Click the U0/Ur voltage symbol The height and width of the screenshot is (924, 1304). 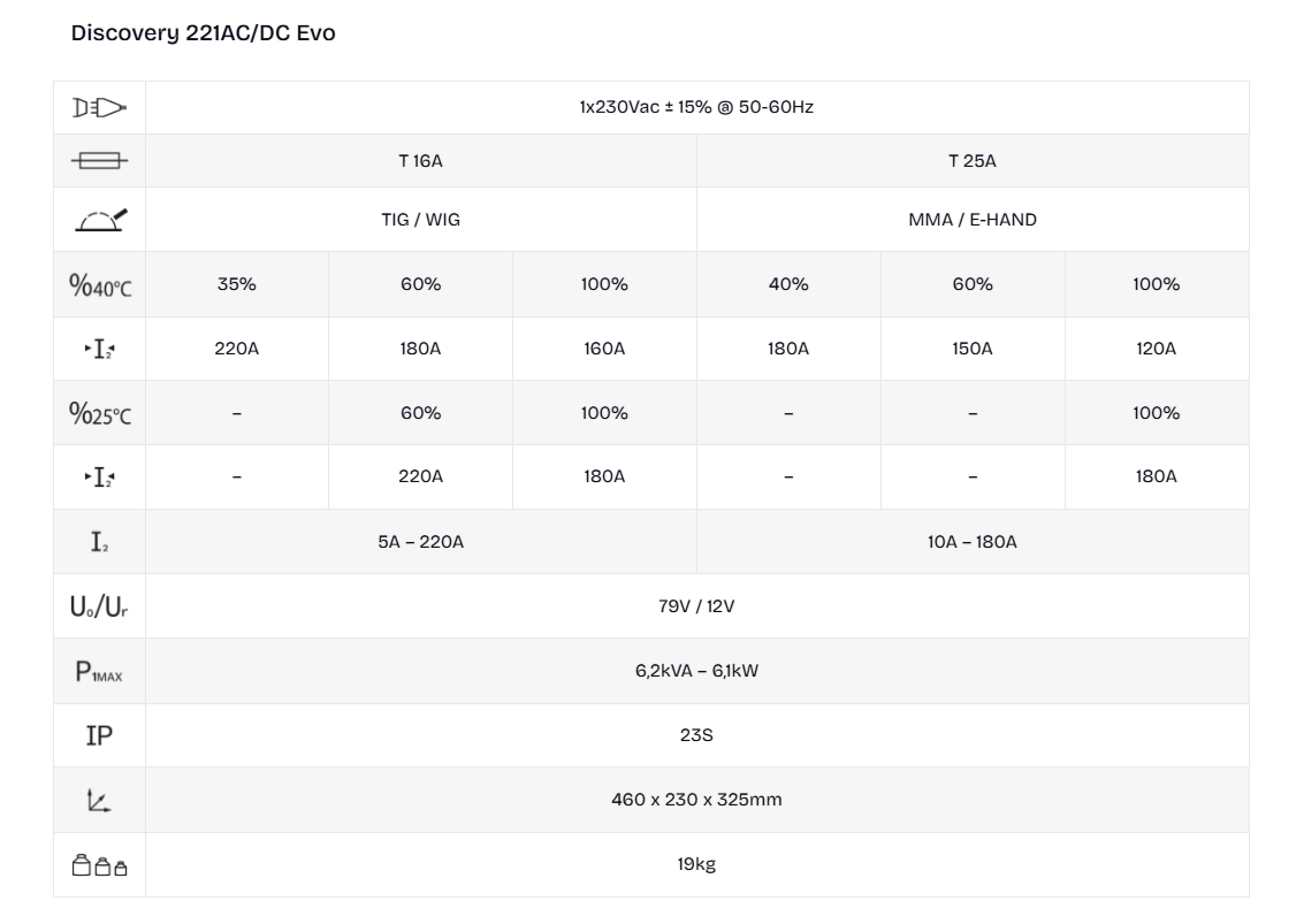[x=99, y=606]
